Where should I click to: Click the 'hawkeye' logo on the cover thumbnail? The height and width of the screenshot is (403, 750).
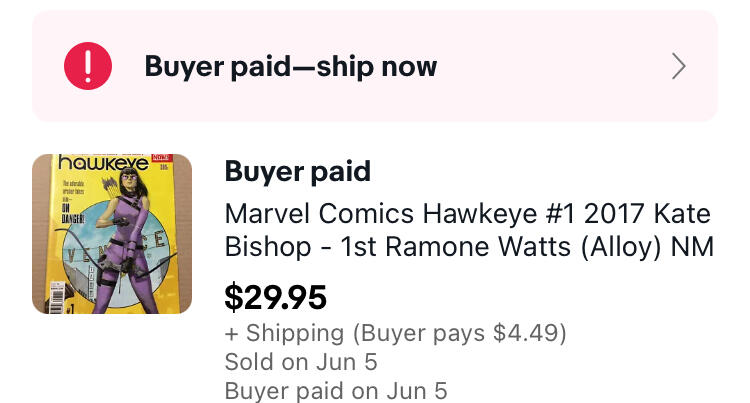click(x=103, y=163)
